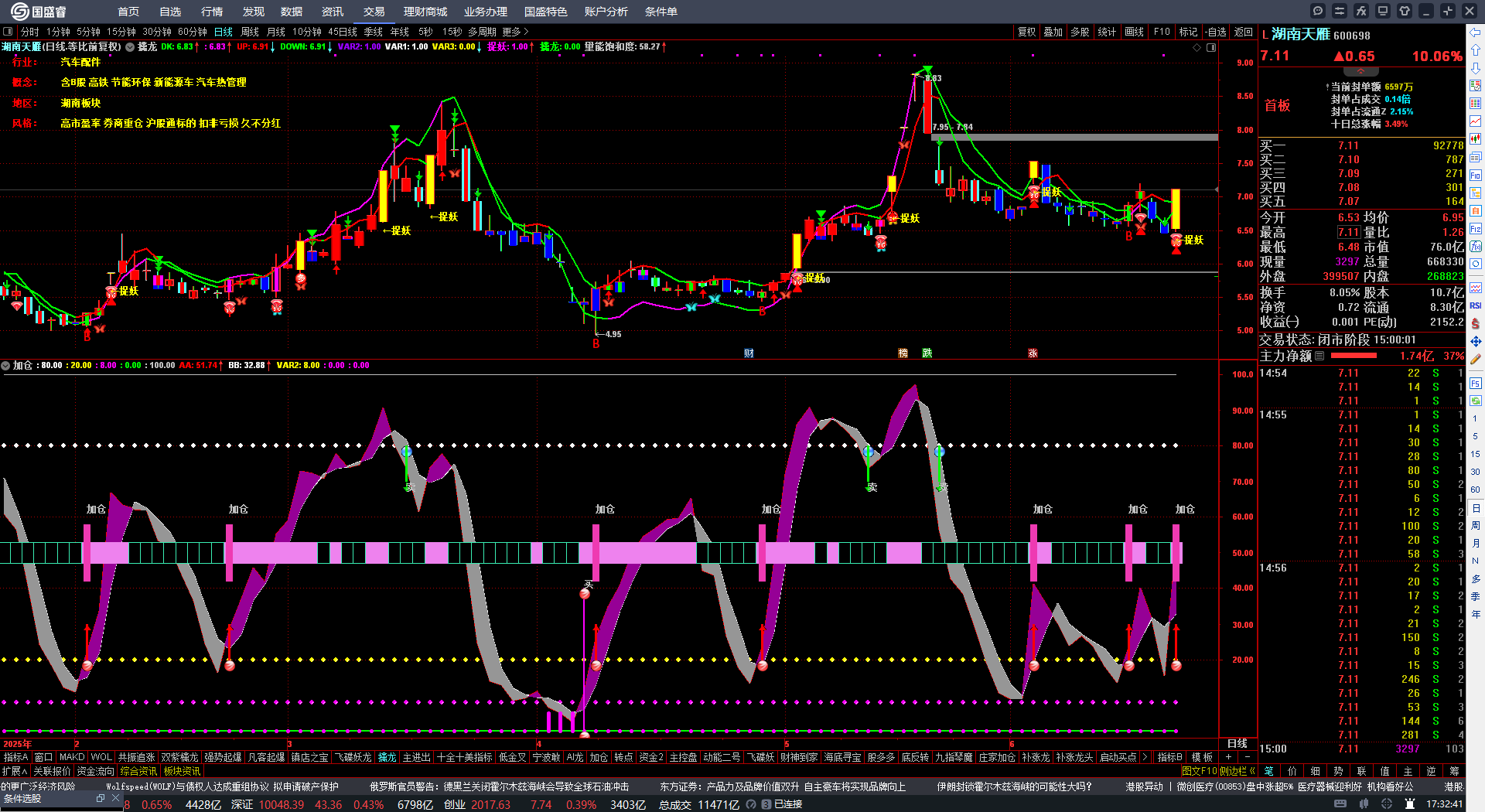Viewport: 1485px width, 812px height.
Task: Click the red 主力净额 progress bar
Action: [1354, 356]
